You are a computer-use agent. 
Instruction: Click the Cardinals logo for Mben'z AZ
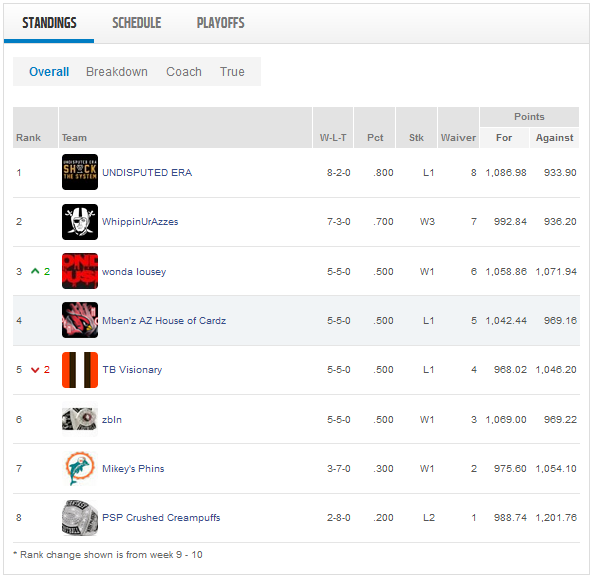coord(80,320)
